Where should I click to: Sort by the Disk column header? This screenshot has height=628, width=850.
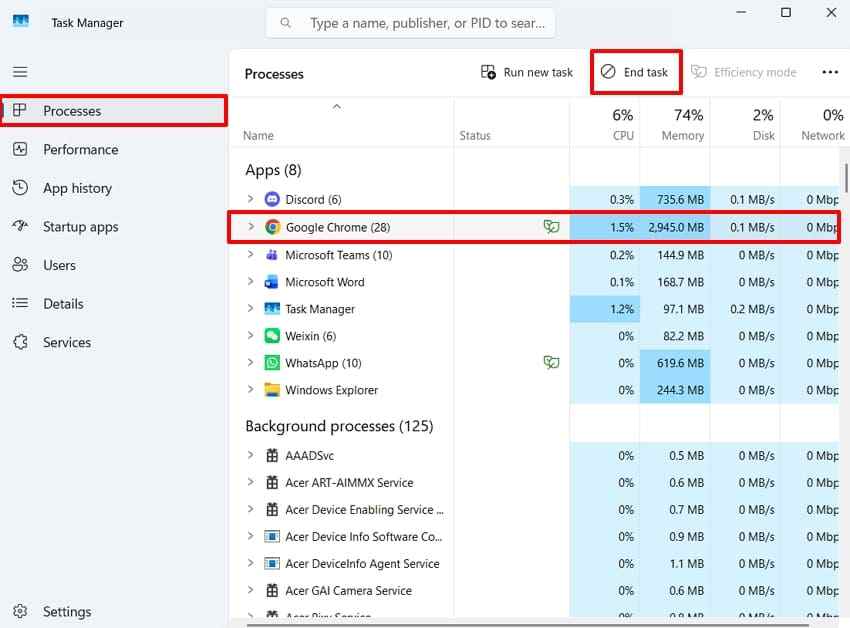coord(745,123)
